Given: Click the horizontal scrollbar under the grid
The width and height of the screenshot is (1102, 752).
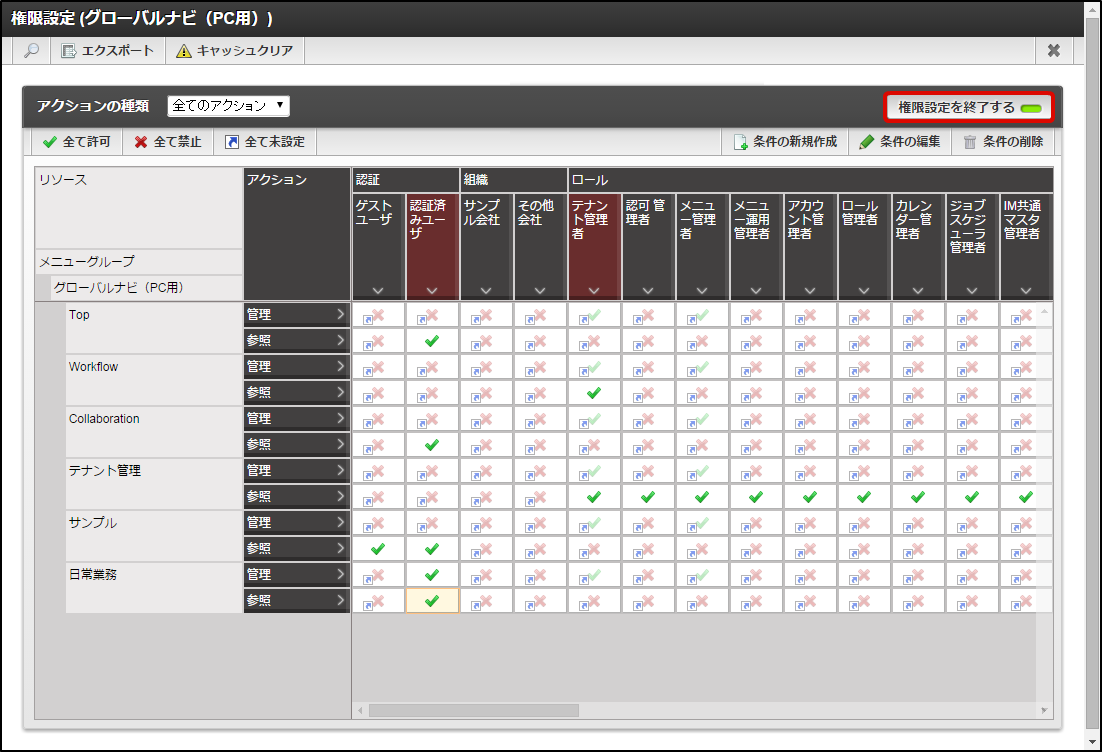Looking at the screenshot, I should [x=473, y=711].
